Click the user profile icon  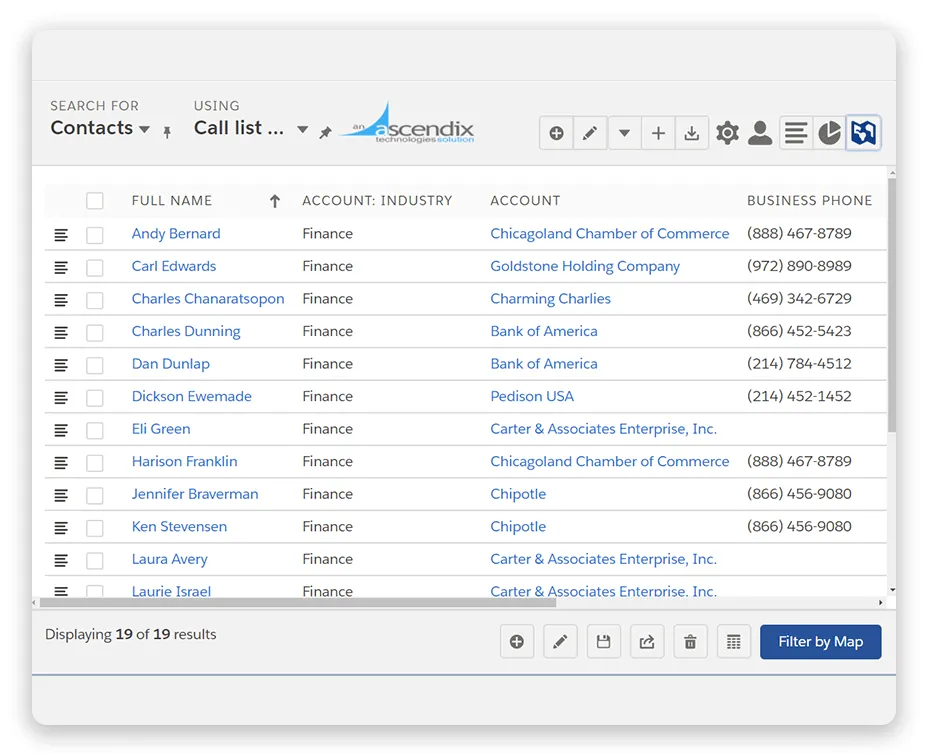point(760,133)
